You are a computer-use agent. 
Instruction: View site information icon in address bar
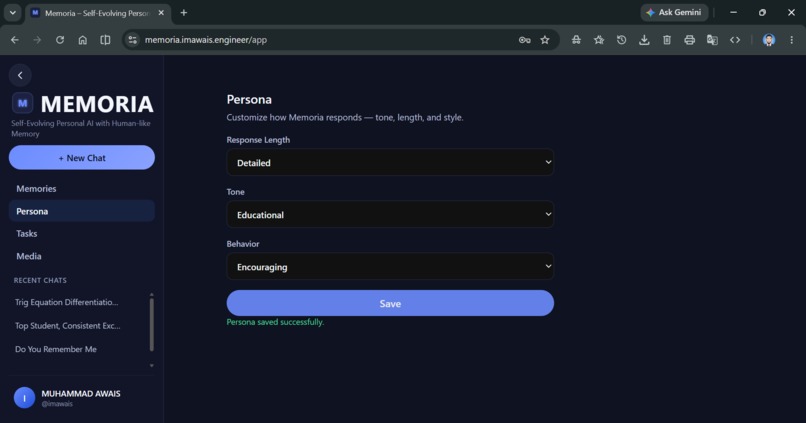pyautogui.click(x=133, y=40)
